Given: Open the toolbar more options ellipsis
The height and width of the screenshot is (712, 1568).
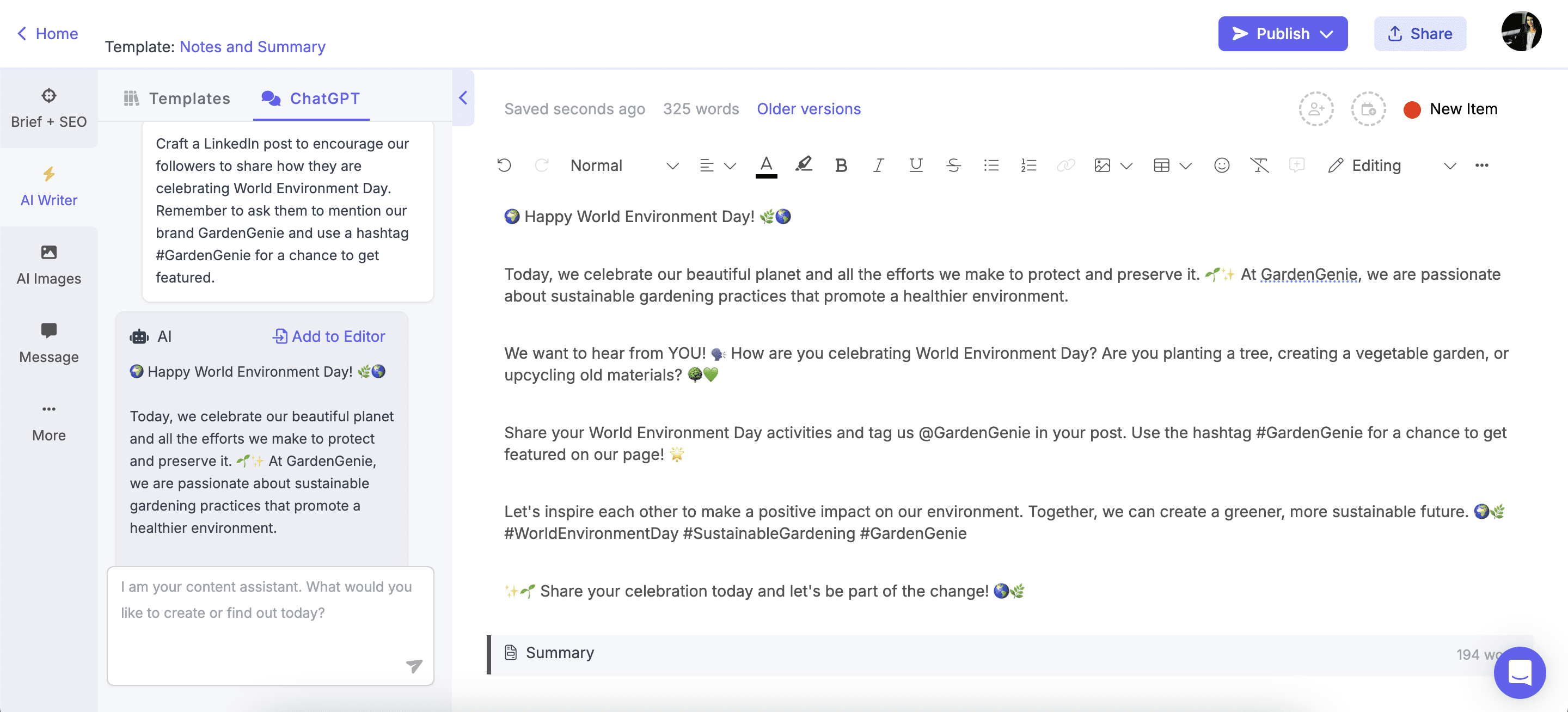Looking at the screenshot, I should [x=1481, y=165].
